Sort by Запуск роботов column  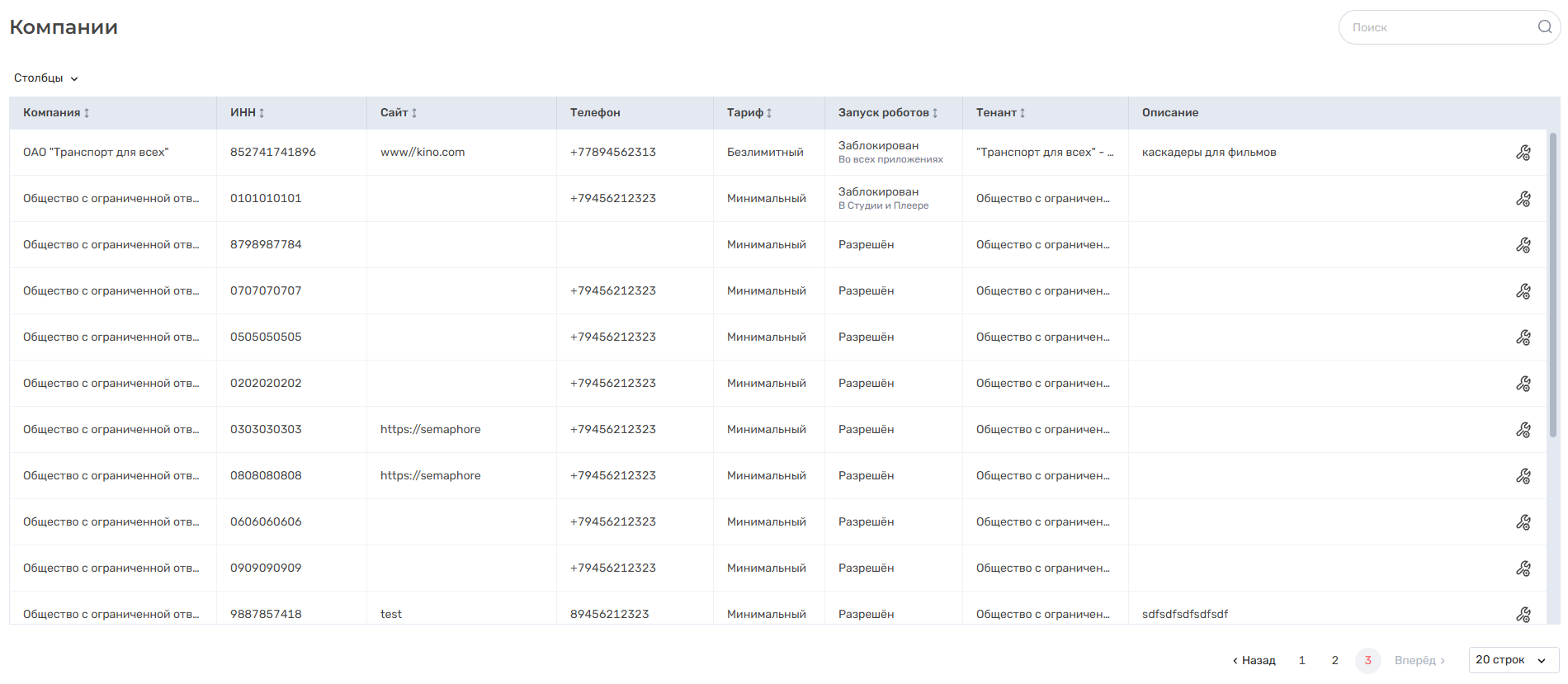click(935, 113)
